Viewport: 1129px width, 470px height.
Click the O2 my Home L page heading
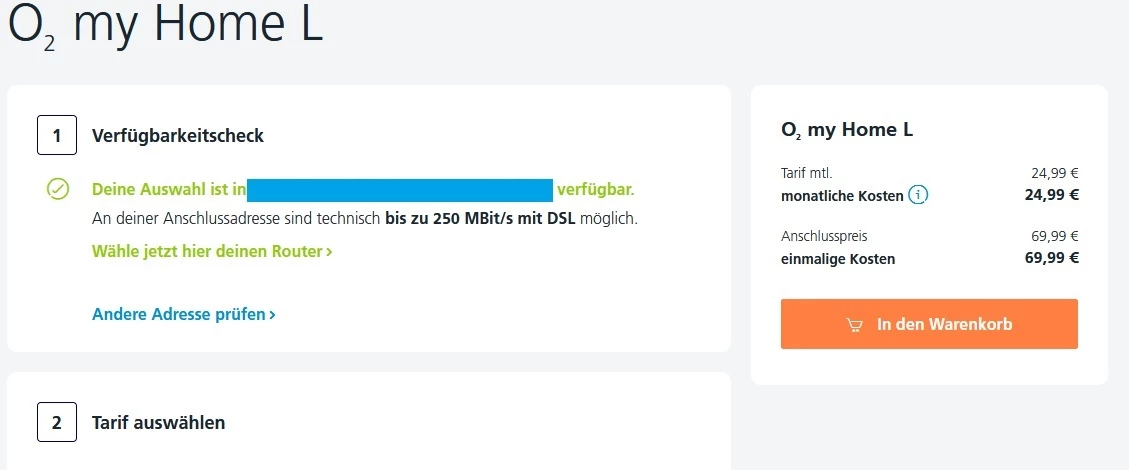pos(165,24)
